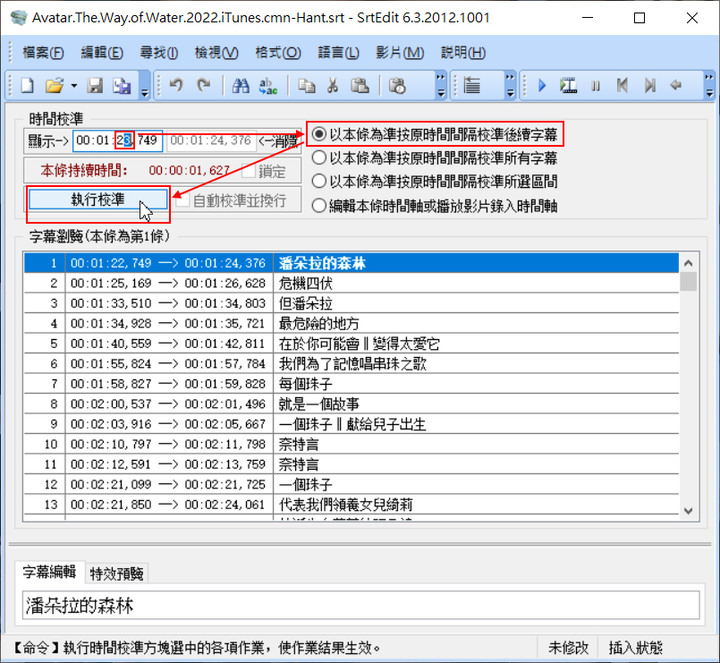Select 以本條為準按原時間間隔校準所選區間 option
This screenshot has width=720, height=663.
tap(434, 181)
